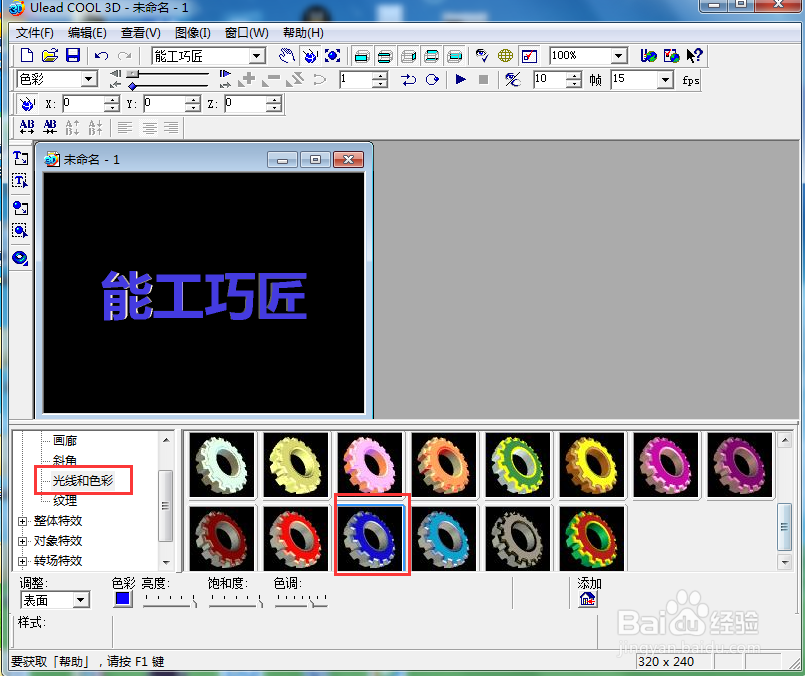The width and height of the screenshot is (805, 676).
Task: Open the object list dropdown 能工巧匠
Action: tap(257, 56)
